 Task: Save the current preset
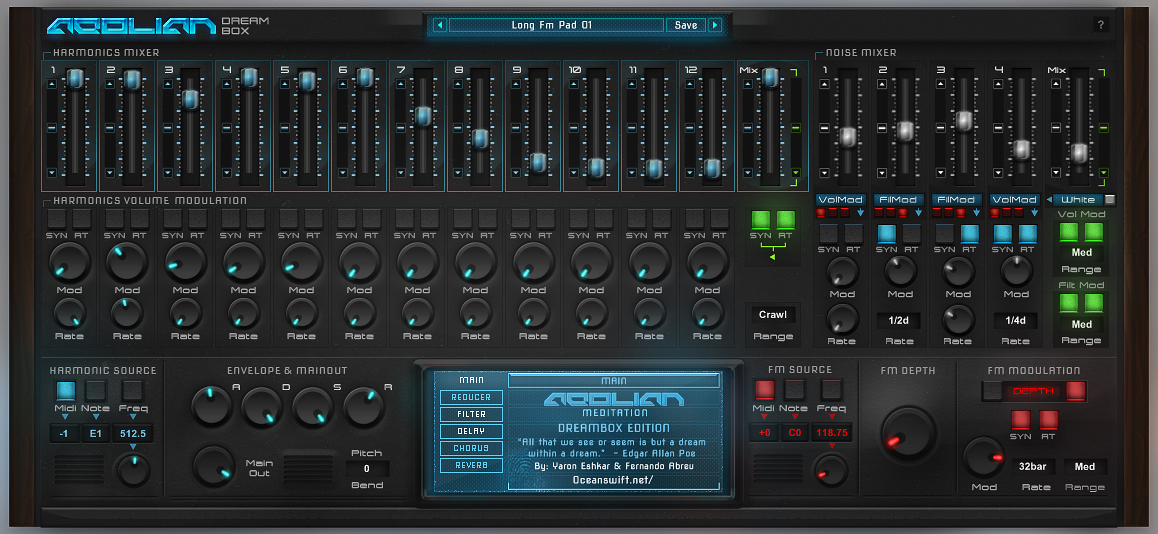[x=686, y=25]
